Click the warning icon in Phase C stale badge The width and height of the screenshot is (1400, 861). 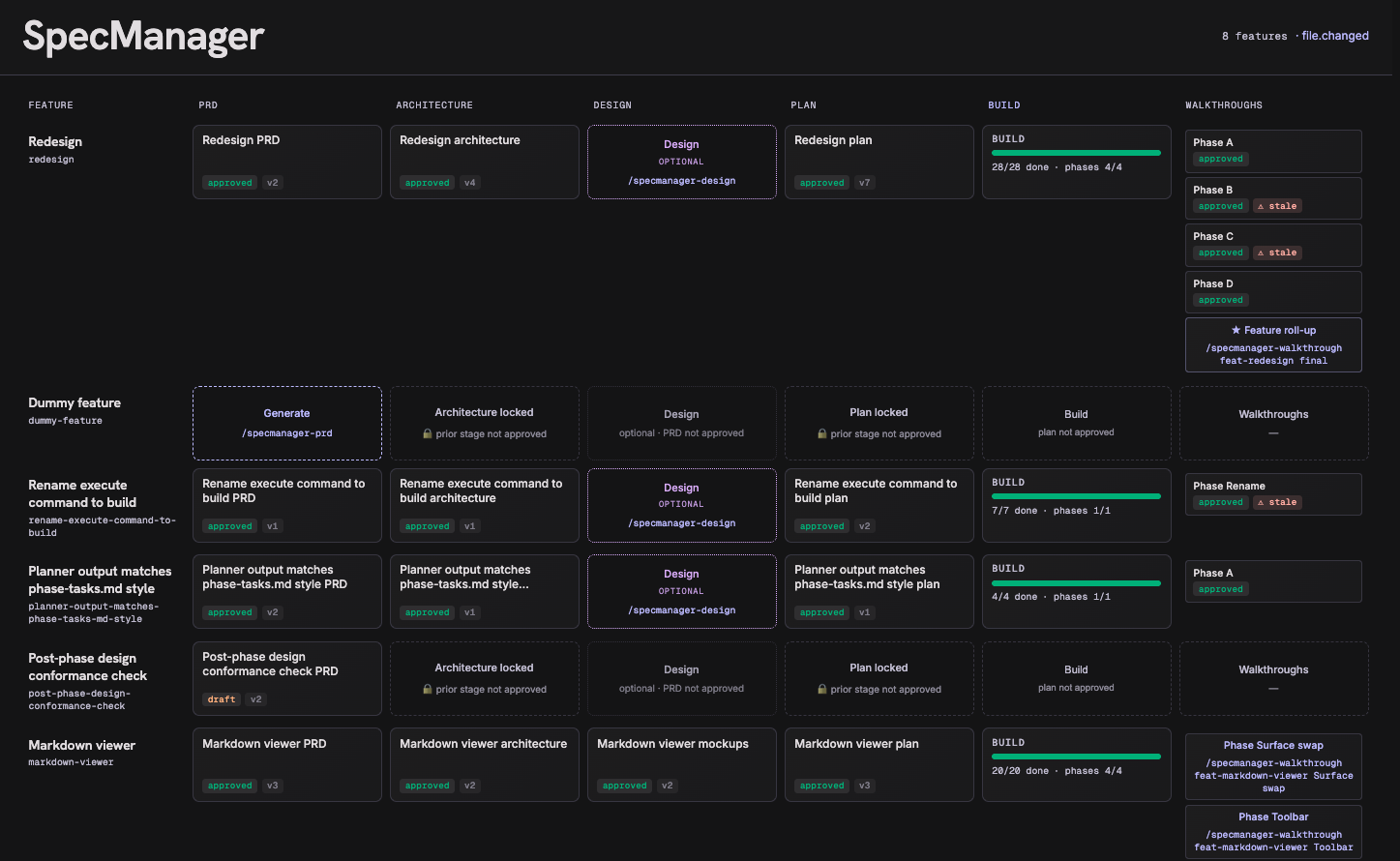tap(1261, 252)
